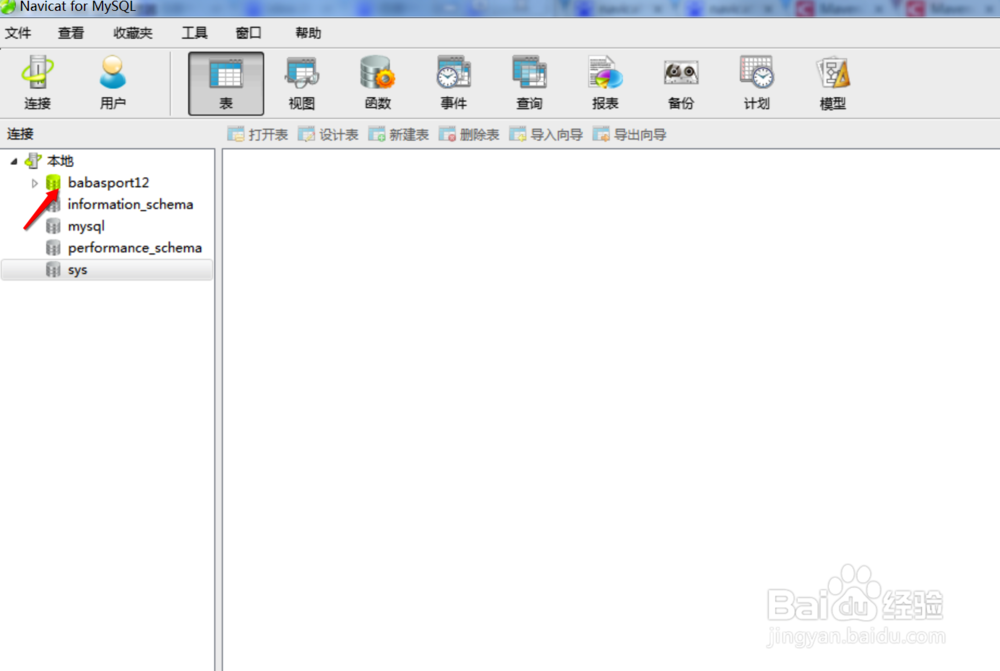
Task: Open the 查看 (View) menu
Action: pyautogui.click(x=71, y=33)
